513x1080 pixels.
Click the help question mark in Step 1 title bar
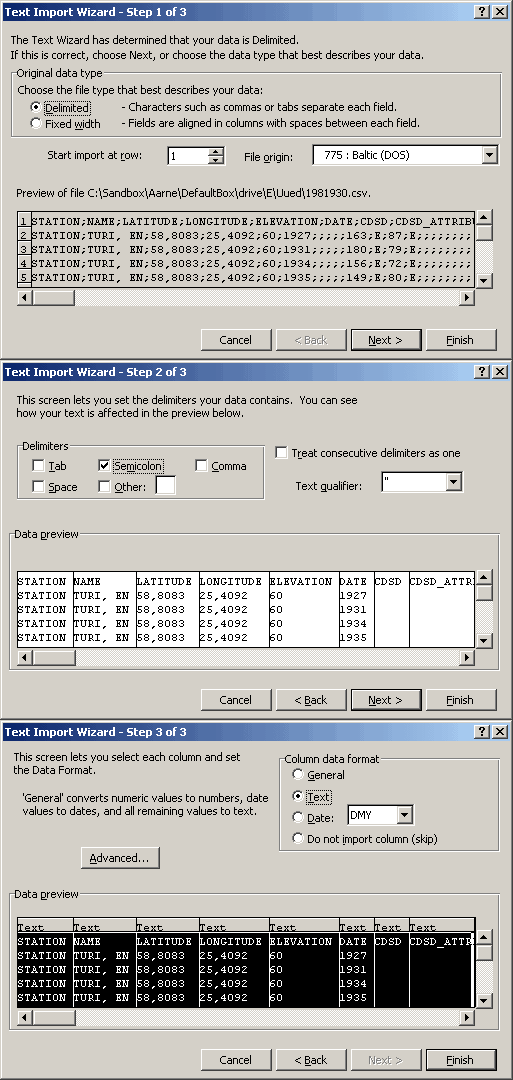(x=481, y=12)
